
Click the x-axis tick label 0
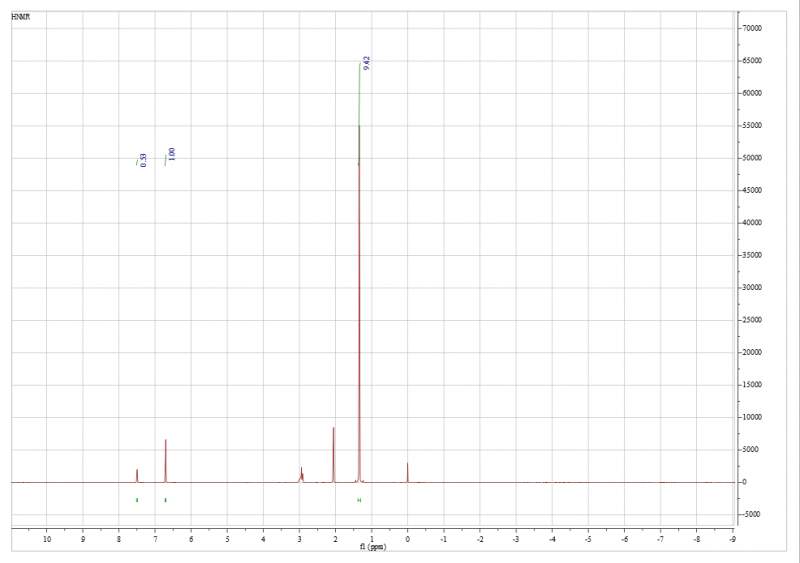pos(408,539)
